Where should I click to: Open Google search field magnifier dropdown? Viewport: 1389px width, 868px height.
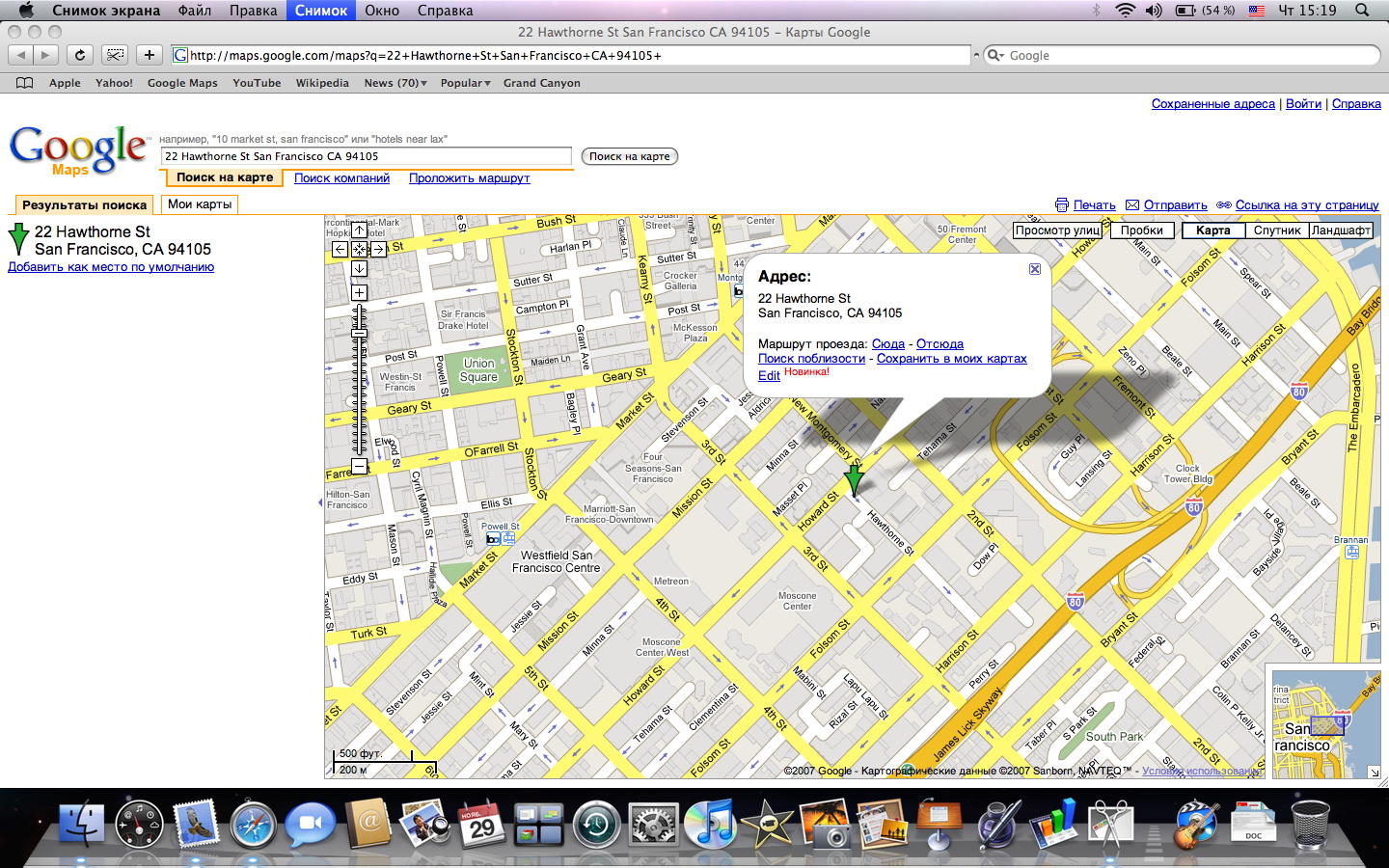click(x=996, y=55)
